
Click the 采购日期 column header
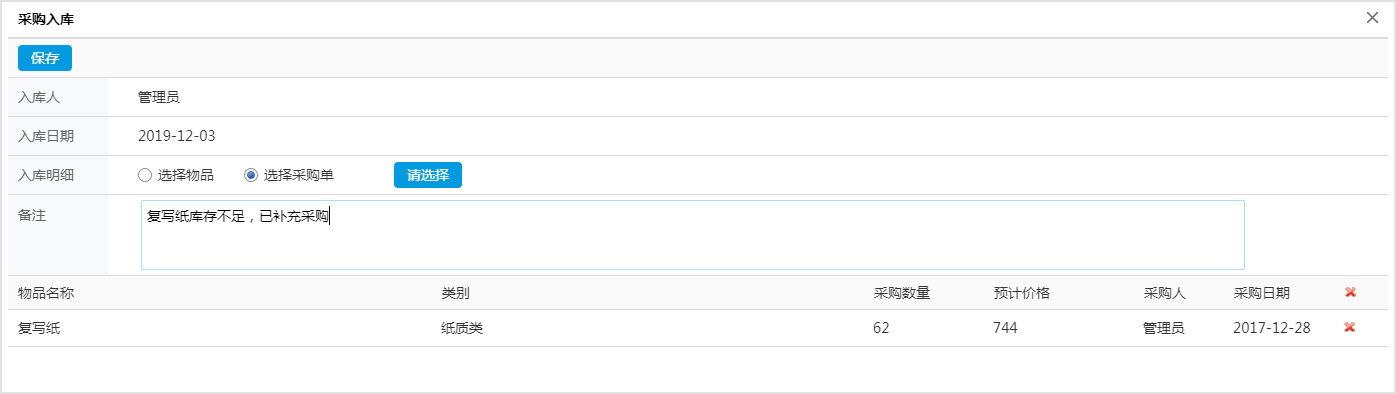[x=1262, y=293]
